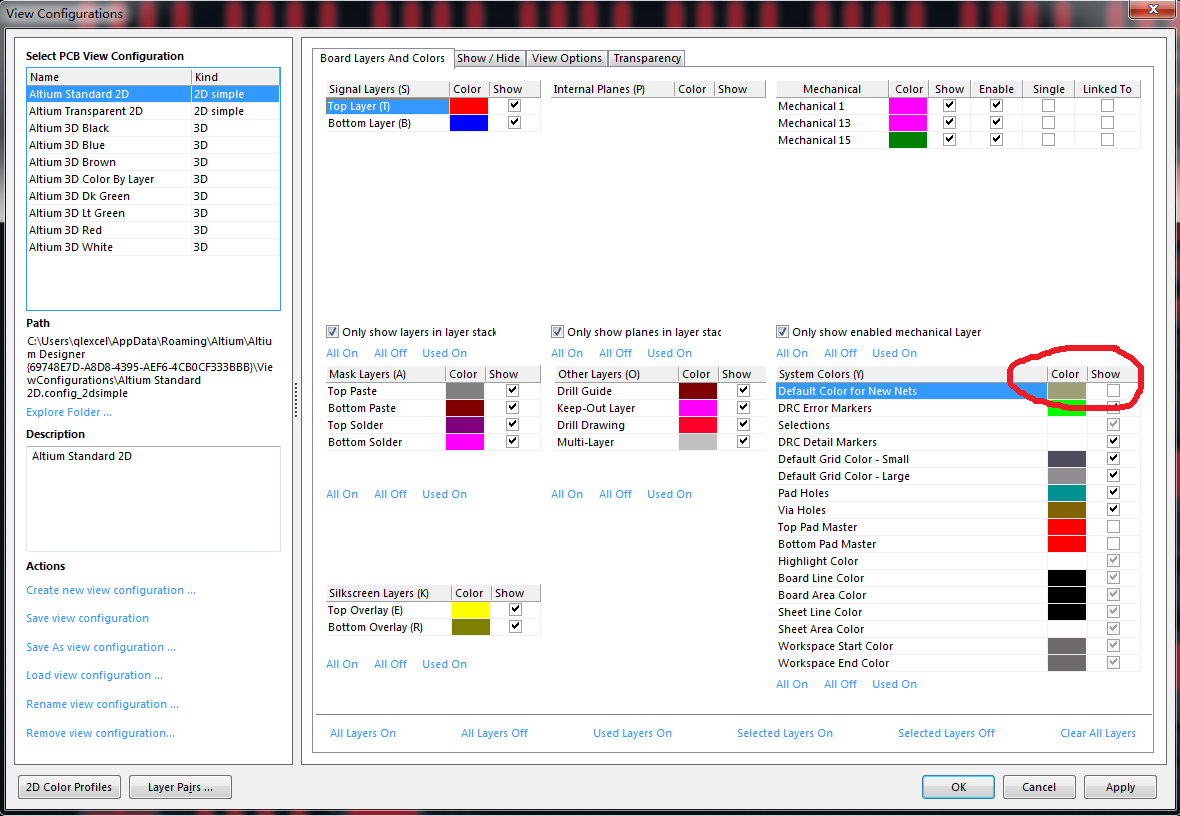The height and width of the screenshot is (816, 1180).
Task: Change the Top Overlay yellow color swatch
Action: tap(470, 610)
